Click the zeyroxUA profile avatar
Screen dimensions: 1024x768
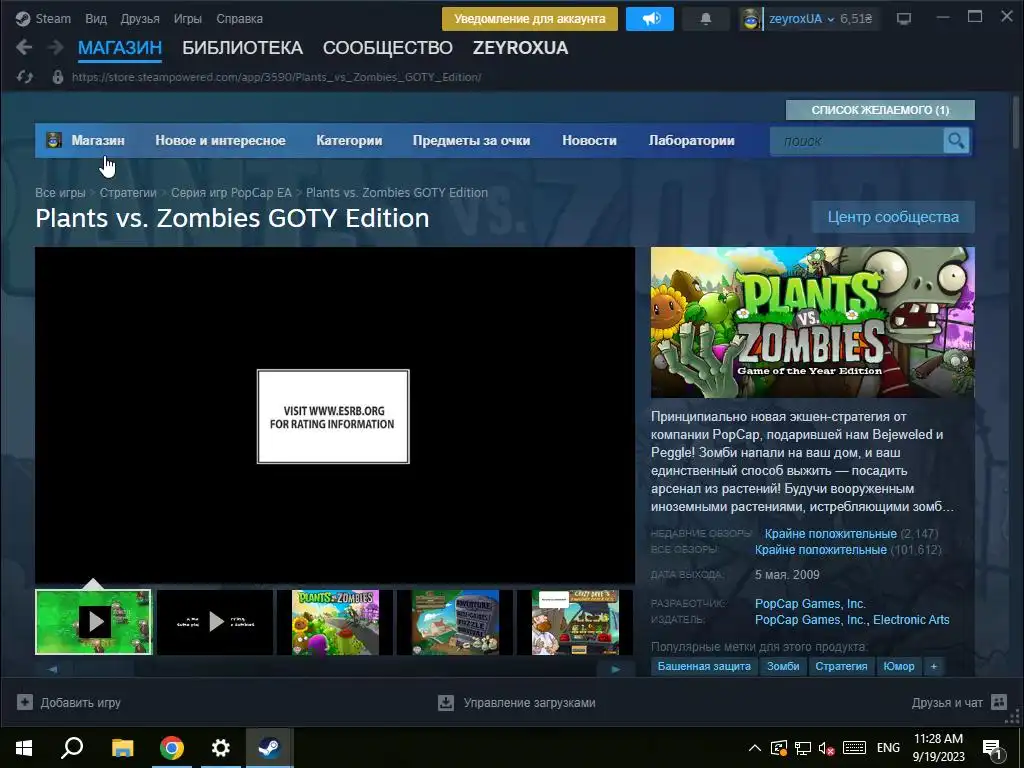[x=751, y=19]
